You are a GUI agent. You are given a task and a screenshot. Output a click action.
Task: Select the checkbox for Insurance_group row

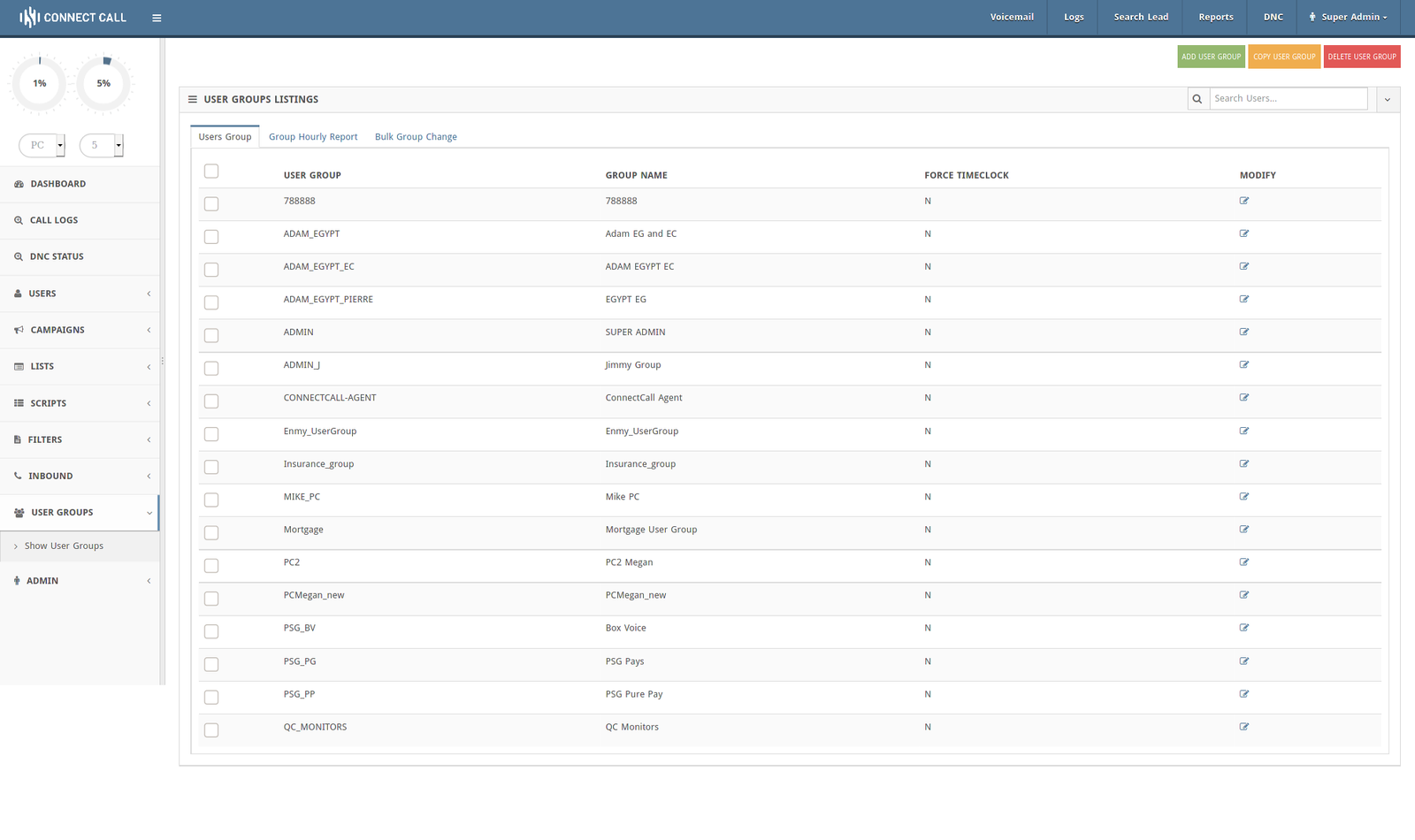tap(211, 467)
